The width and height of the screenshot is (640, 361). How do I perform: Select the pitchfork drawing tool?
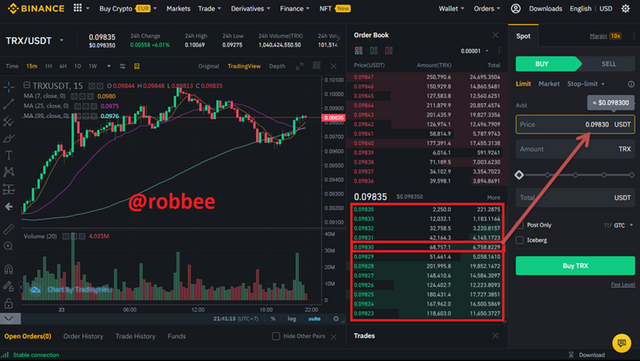click(9, 121)
